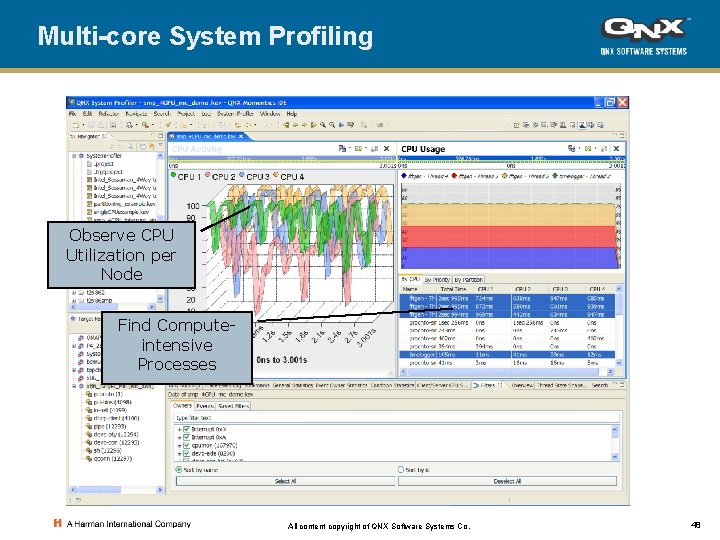This screenshot has height=540, width=720.
Task: Click CPU Activity chart-type icon
Action: pyautogui.click(x=342, y=148)
